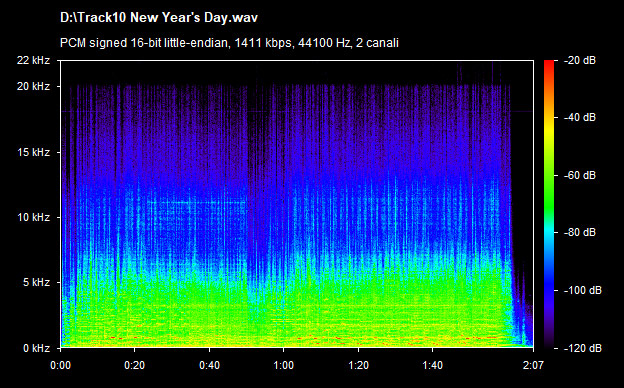Click the 1:40 time marker
This screenshot has width=624, height=388.
coord(433,365)
